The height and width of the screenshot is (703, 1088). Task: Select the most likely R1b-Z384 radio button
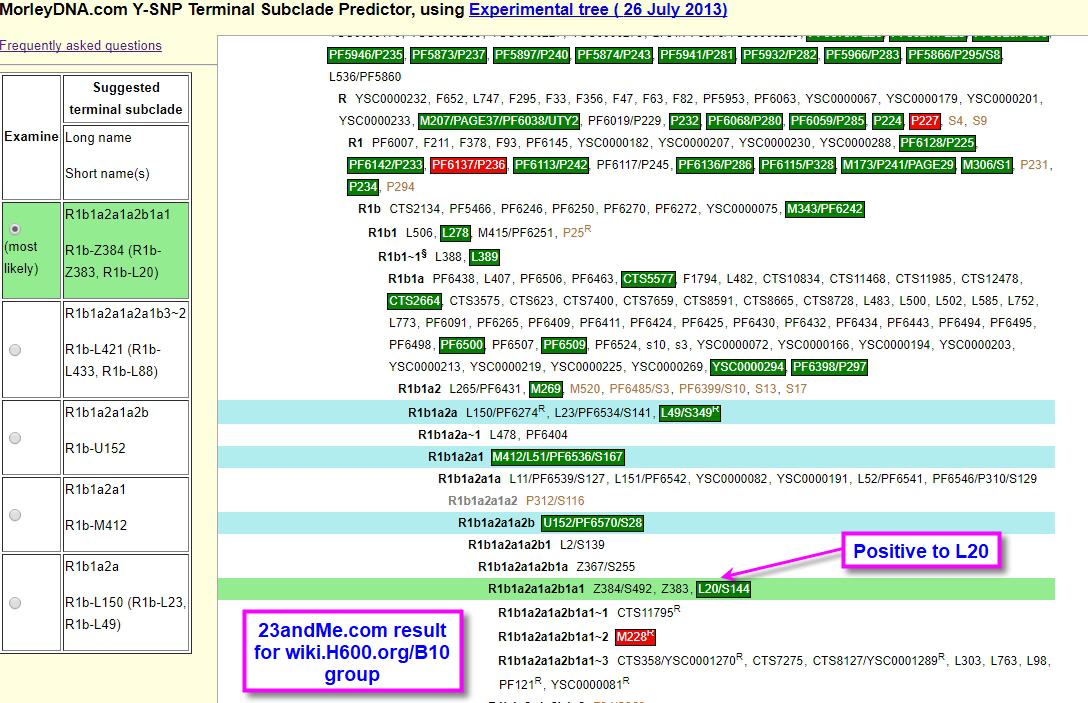pos(15,229)
